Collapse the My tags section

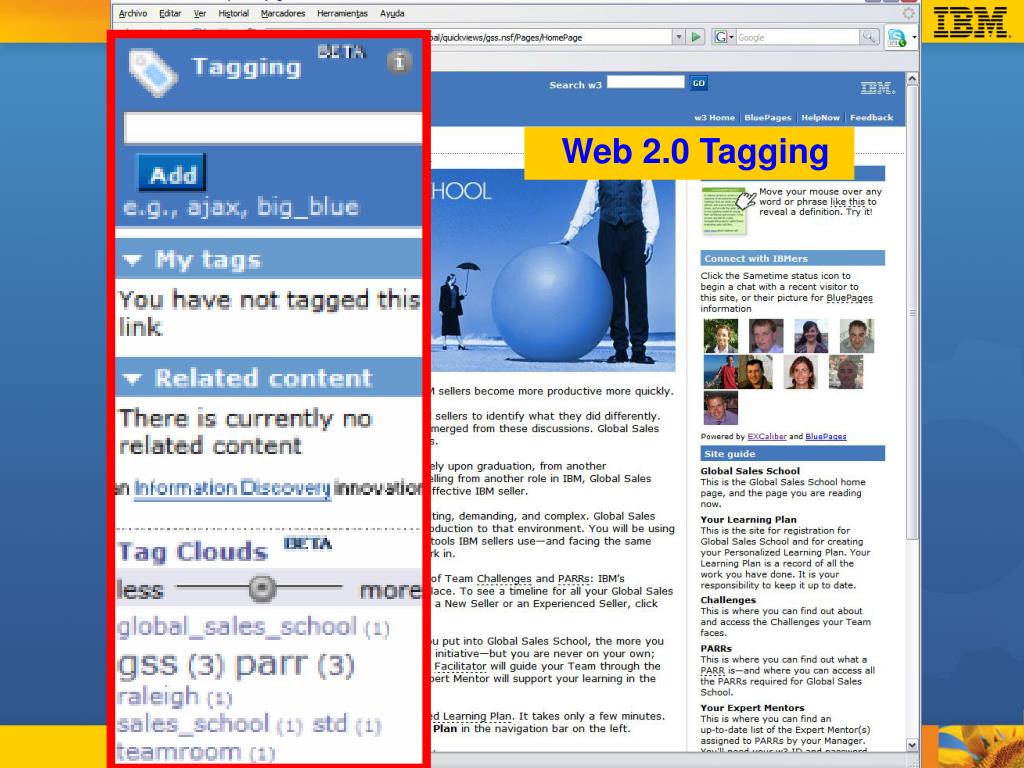coord(133,260)
